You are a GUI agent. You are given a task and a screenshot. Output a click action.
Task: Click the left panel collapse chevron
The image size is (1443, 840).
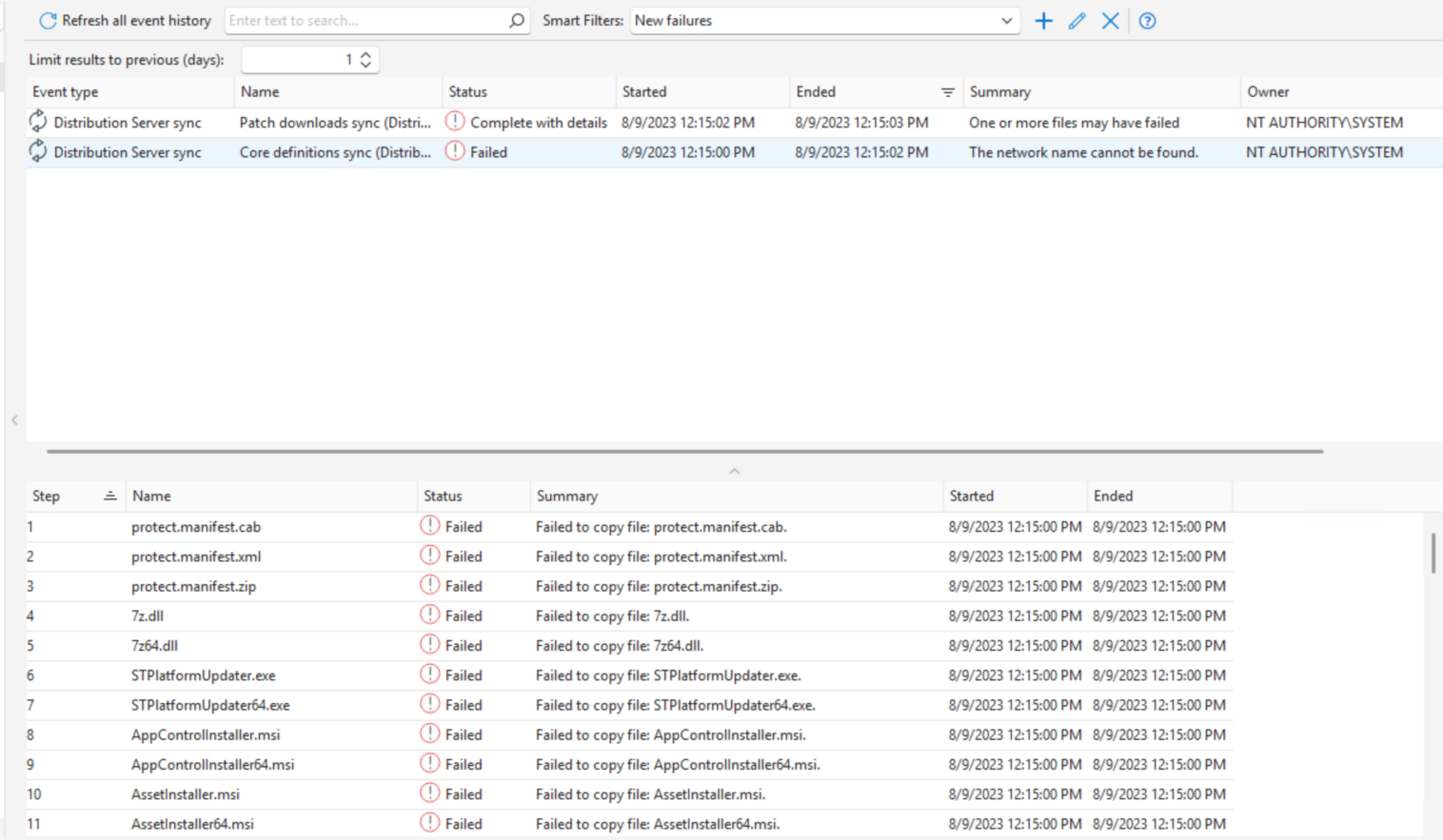coord(14,420)
